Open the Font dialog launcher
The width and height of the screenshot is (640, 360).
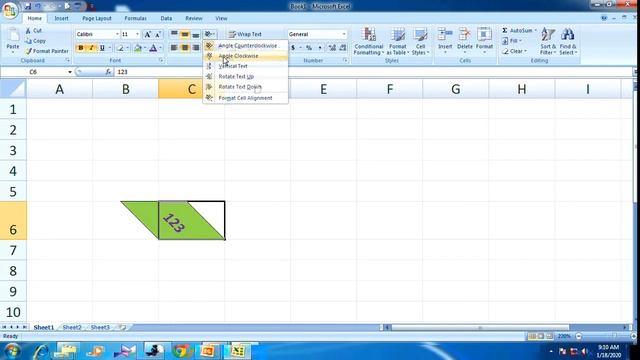161,60
